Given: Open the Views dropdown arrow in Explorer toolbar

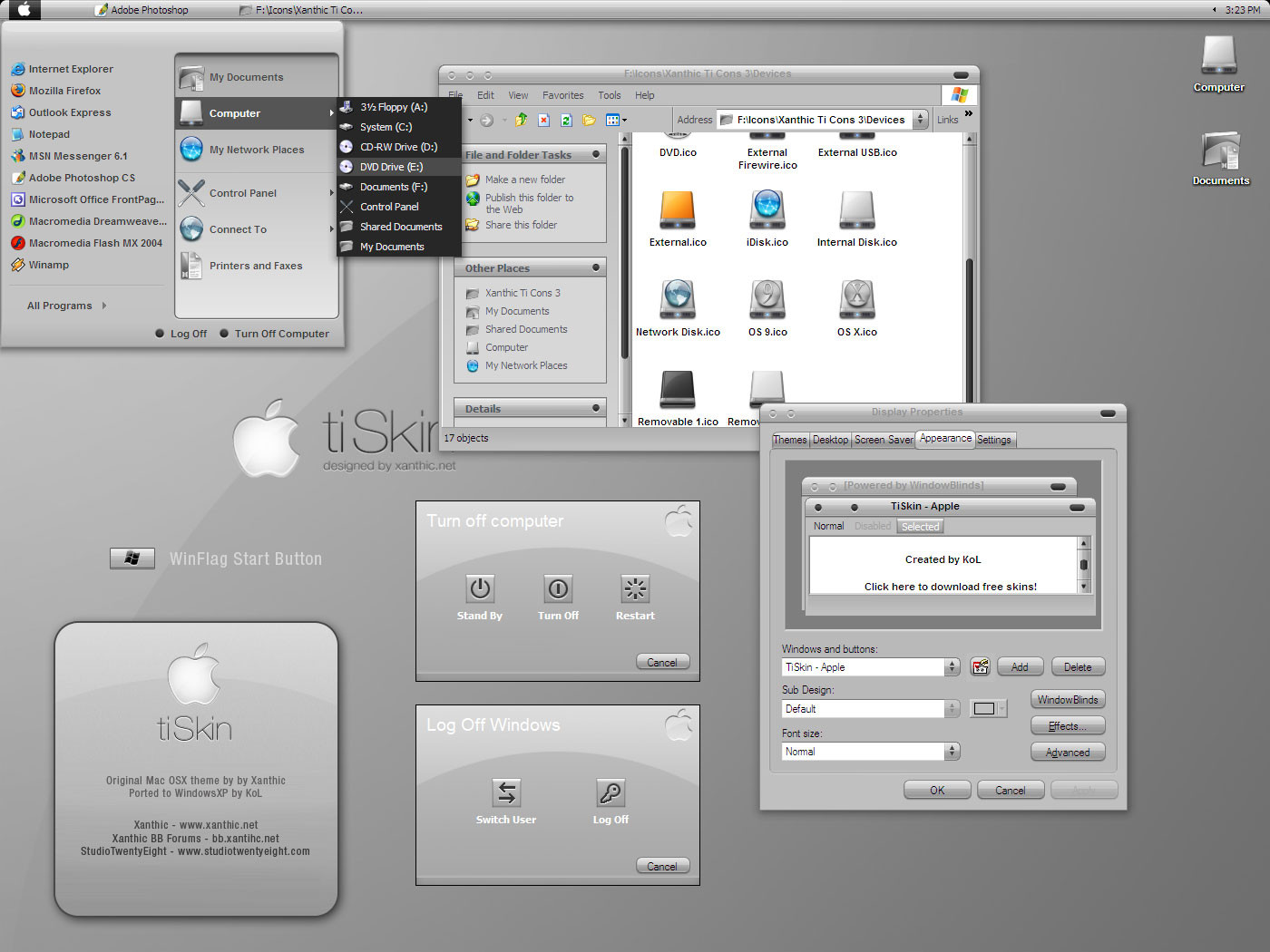Looking at the screenshot, I should tap(624, 120).
